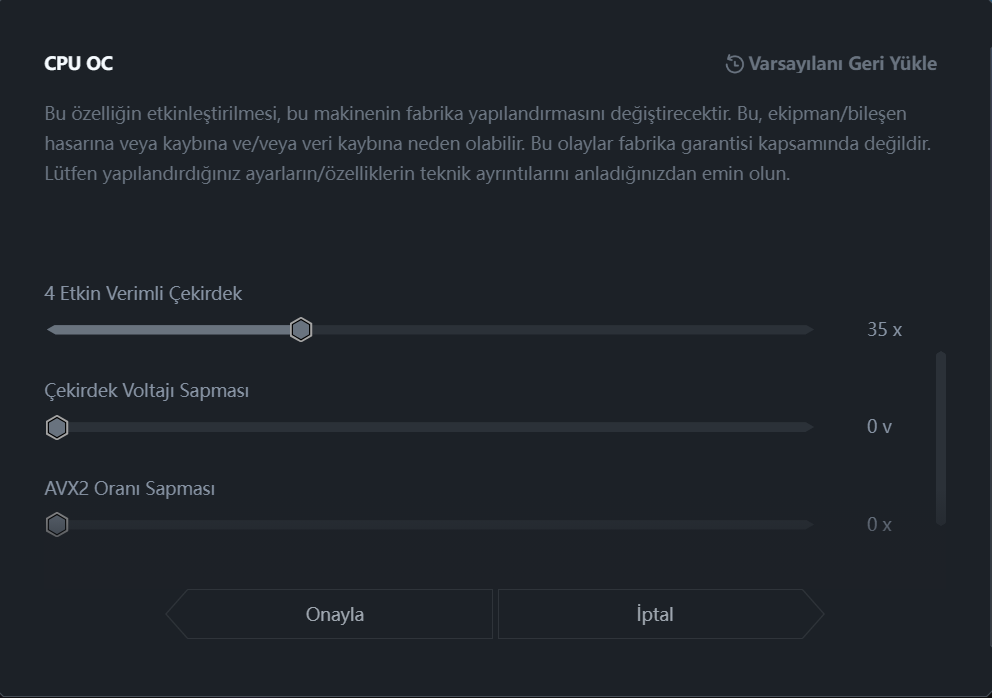
Task: Click the hexagon handle of Çekirdek Voltajı Sapması slider
Action: click(x=57, y=428)
